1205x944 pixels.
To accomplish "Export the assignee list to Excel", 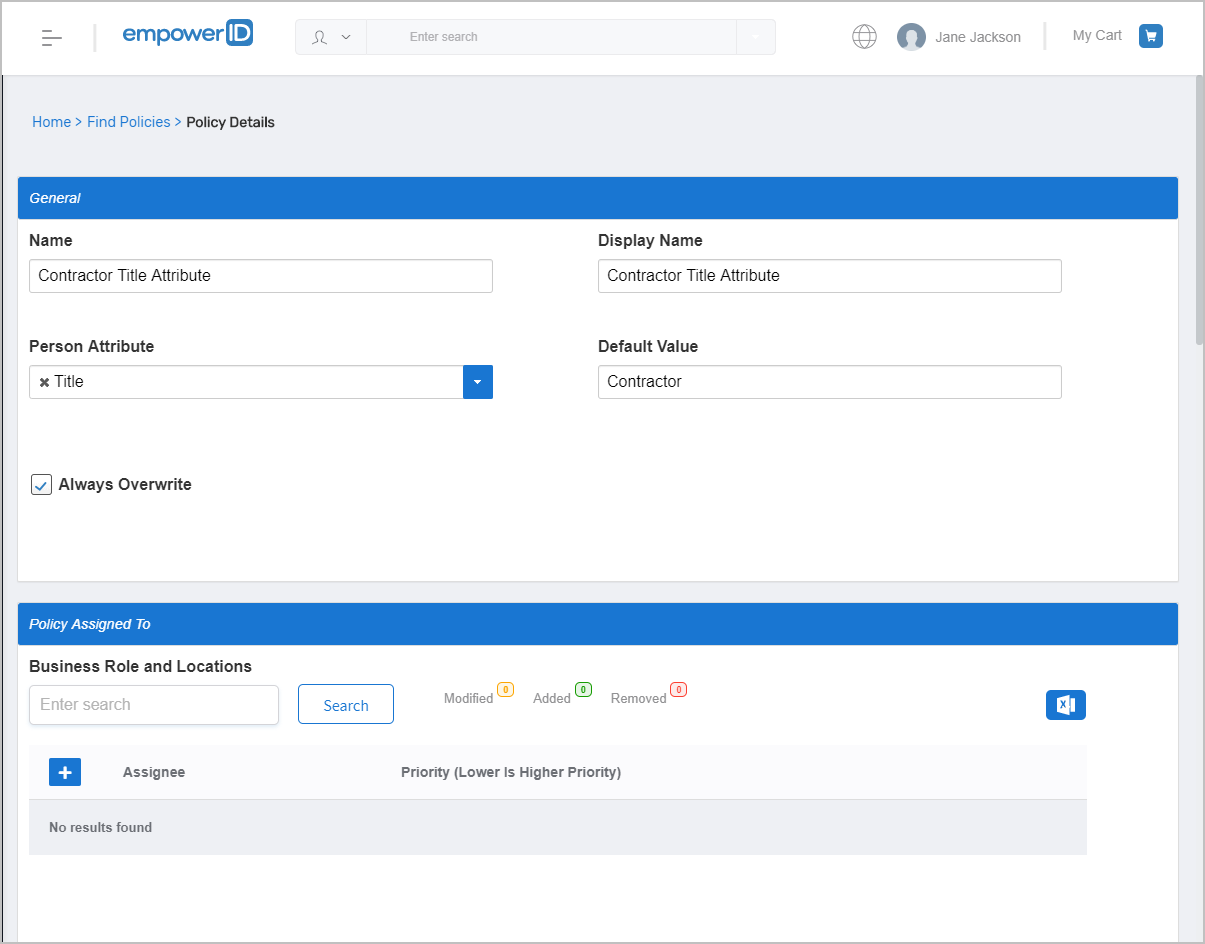I will pyautogui.click(x=1065, y=705).
